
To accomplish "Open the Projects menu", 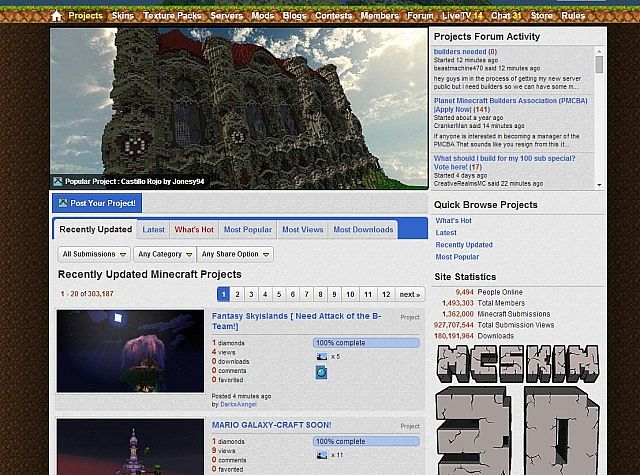I will coord(85,16).
